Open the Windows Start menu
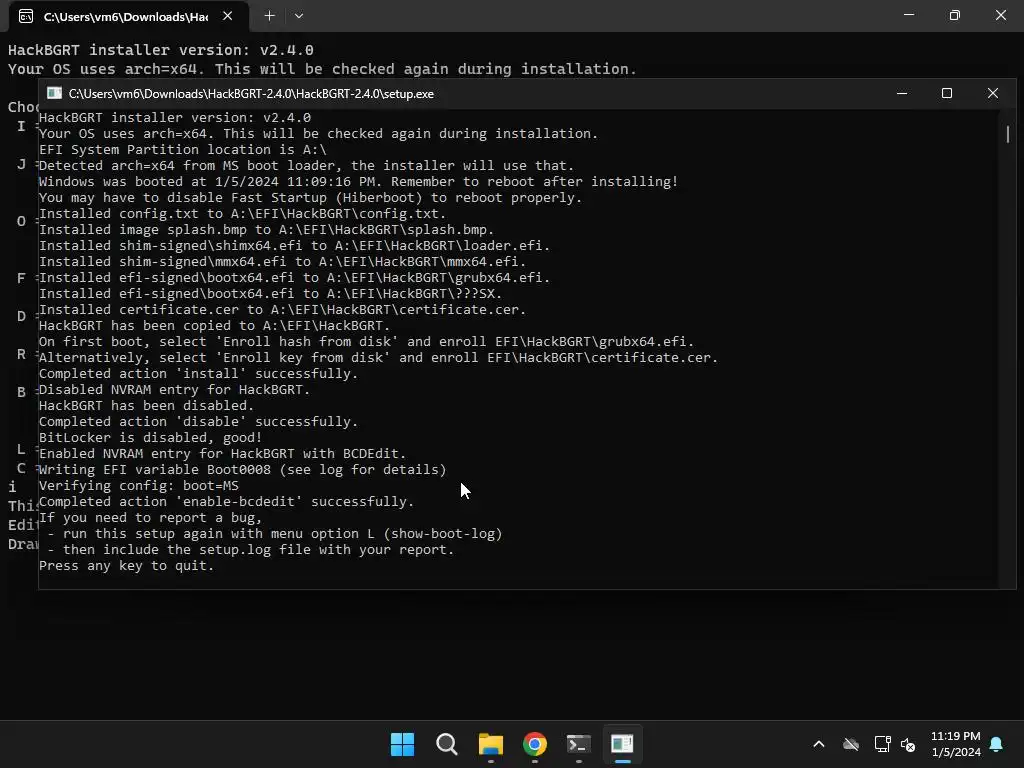Viewport: 1024px width, 768px height. 402,744
